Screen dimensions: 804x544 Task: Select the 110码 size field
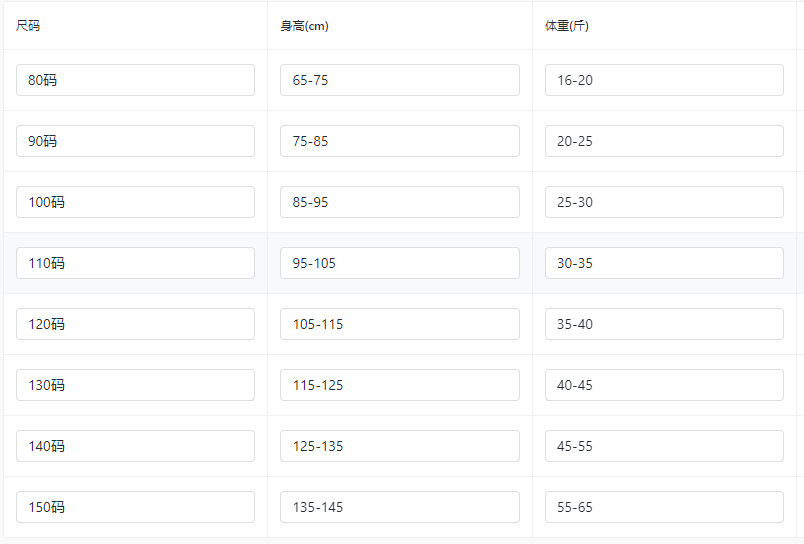[135, 263]
